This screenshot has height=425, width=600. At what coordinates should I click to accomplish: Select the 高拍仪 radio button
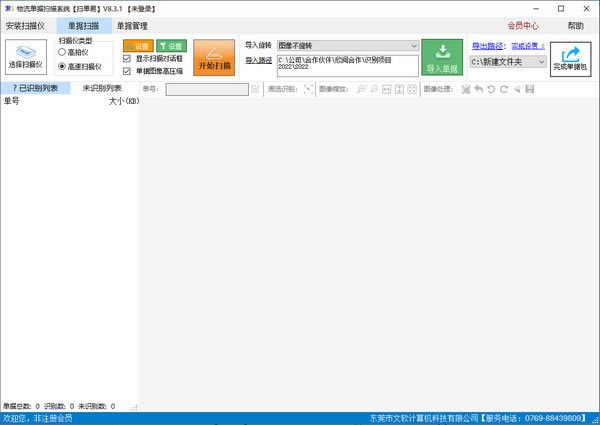(x=63, y=52)
